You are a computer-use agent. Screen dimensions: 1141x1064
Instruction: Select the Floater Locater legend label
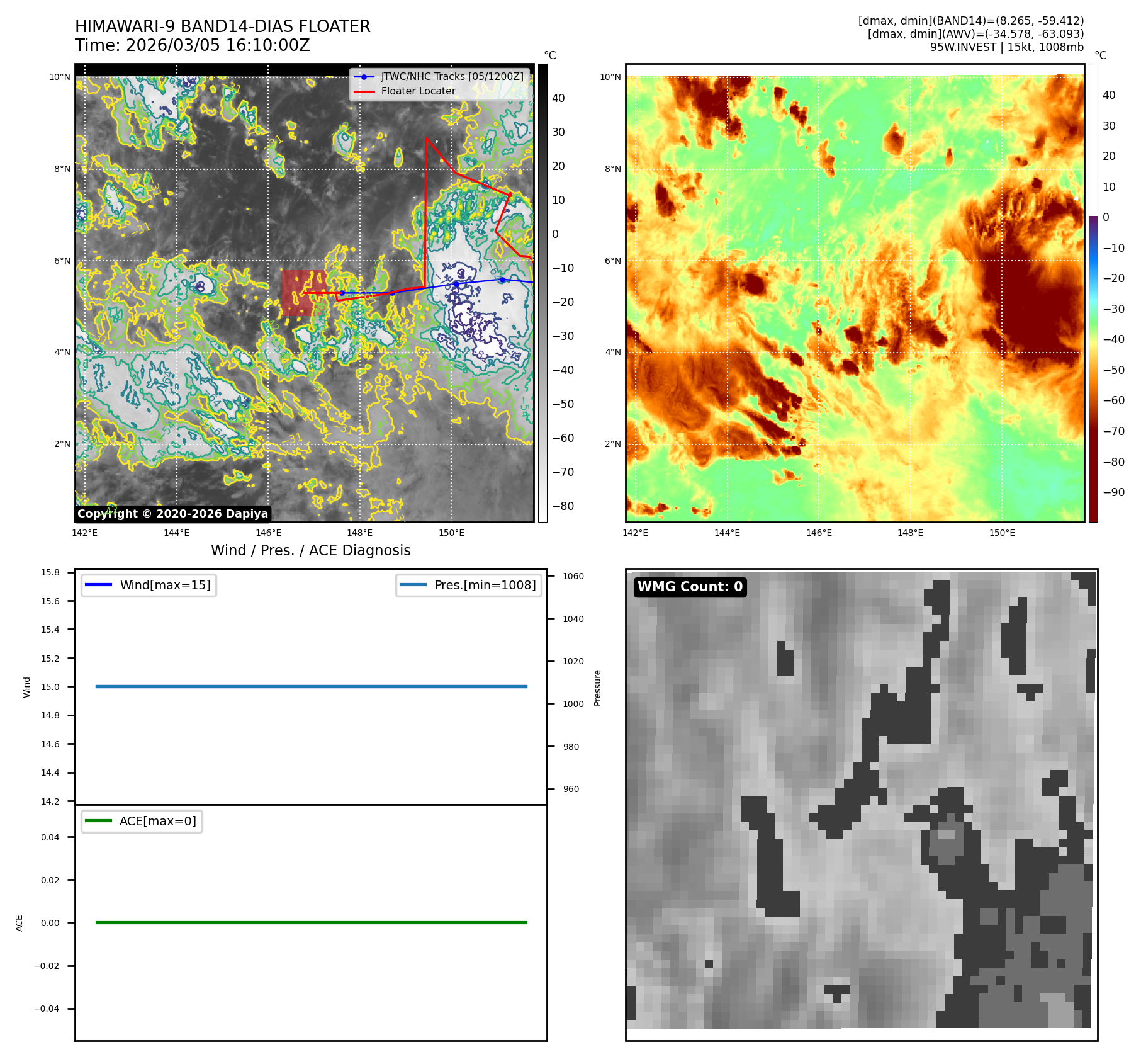coord(418,91)
